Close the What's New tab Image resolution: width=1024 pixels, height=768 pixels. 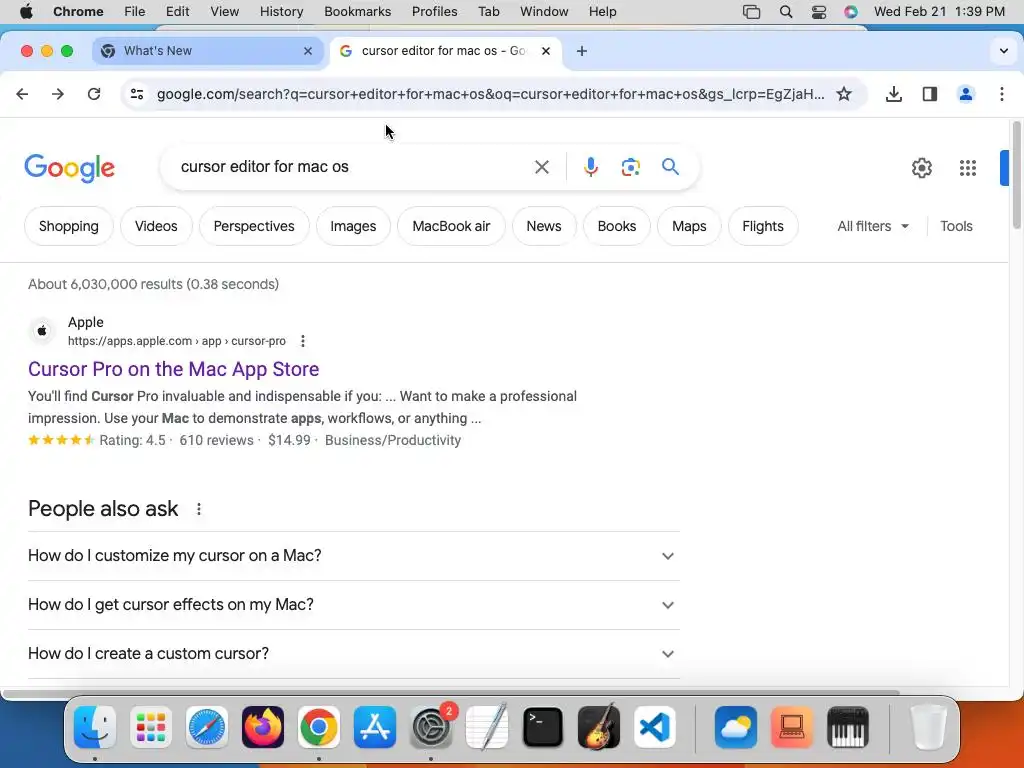(308, 51)
